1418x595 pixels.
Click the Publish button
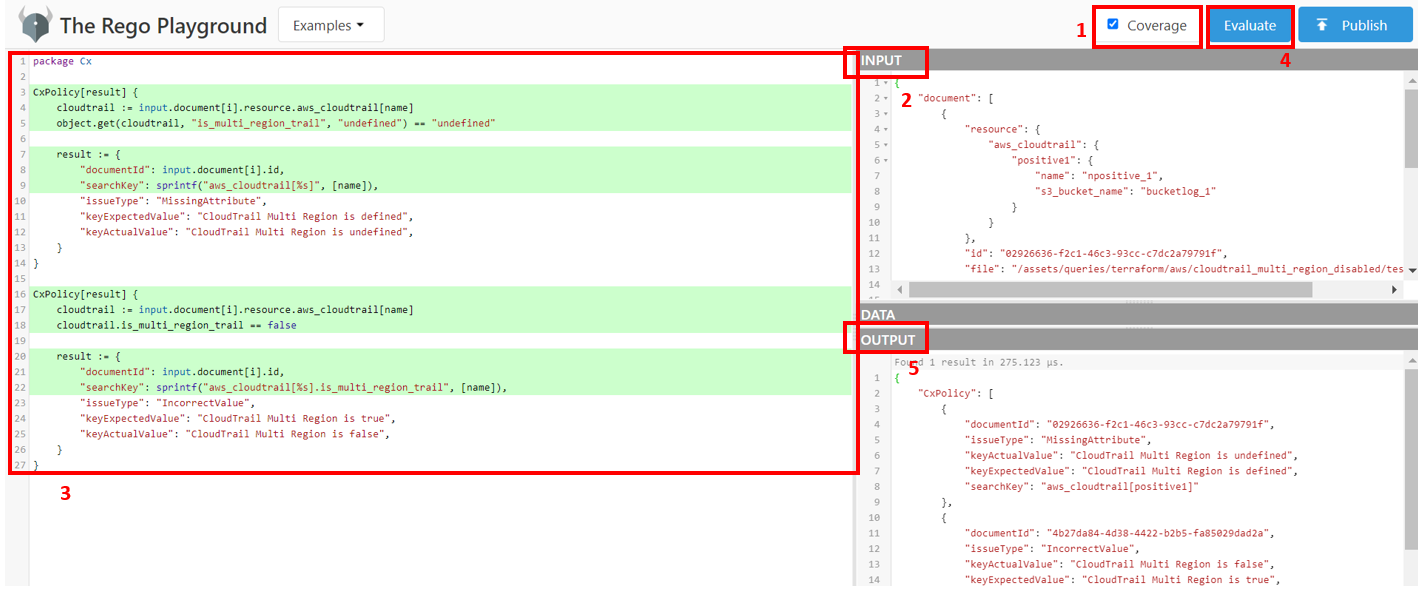1355,24
